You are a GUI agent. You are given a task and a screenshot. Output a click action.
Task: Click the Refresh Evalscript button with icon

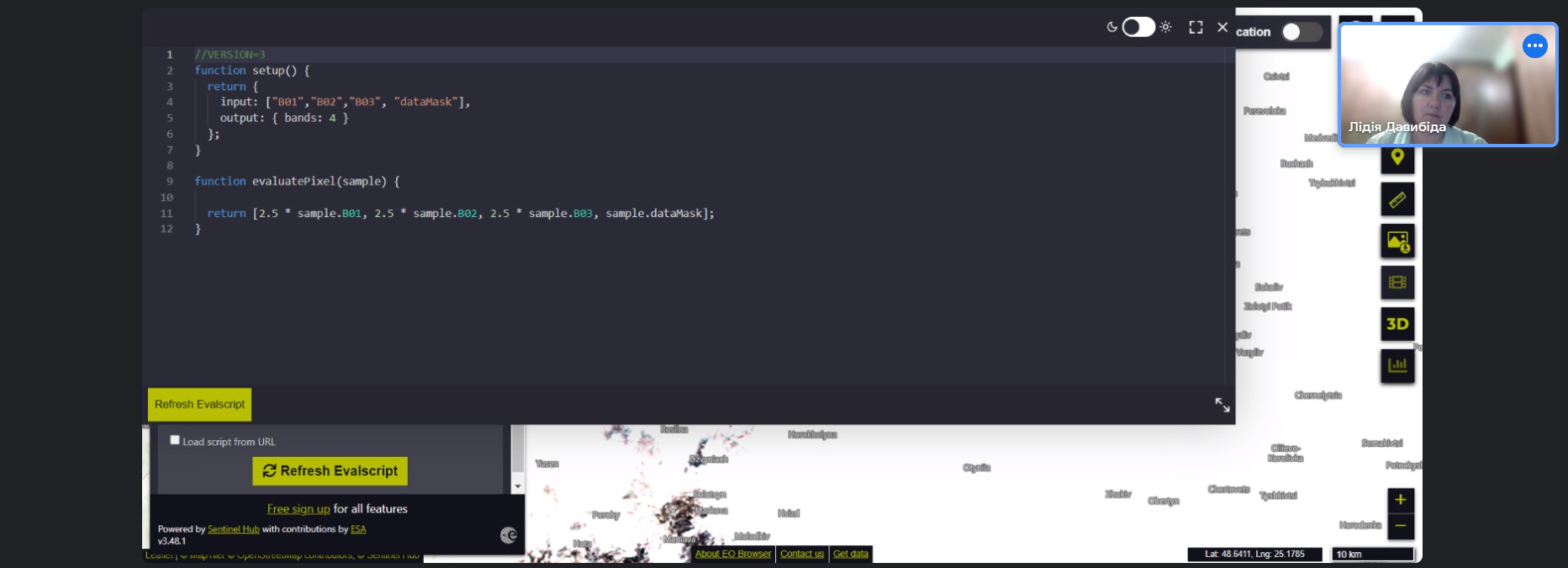pyautogui.click(x=330, y=471)
